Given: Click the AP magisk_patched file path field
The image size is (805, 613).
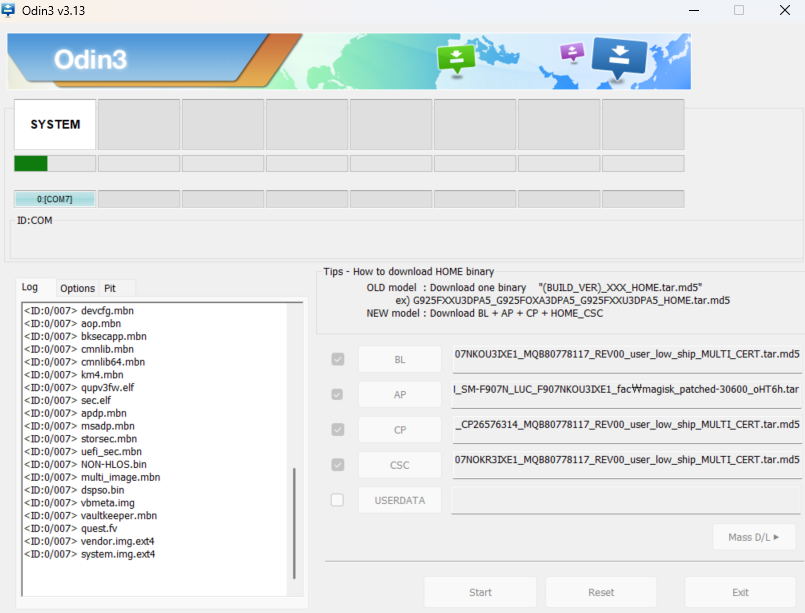Looking at the screenshot, I should (x=626, y=394).
